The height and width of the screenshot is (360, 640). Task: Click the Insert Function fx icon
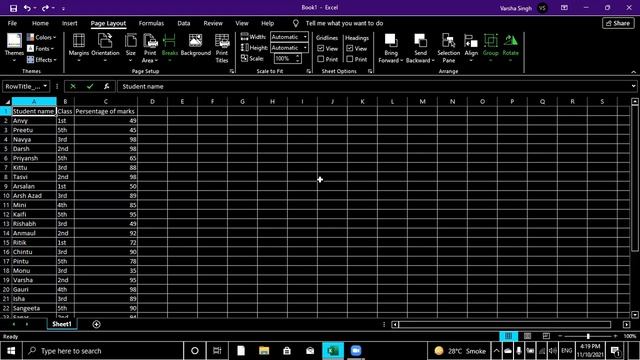click(107, 86)
